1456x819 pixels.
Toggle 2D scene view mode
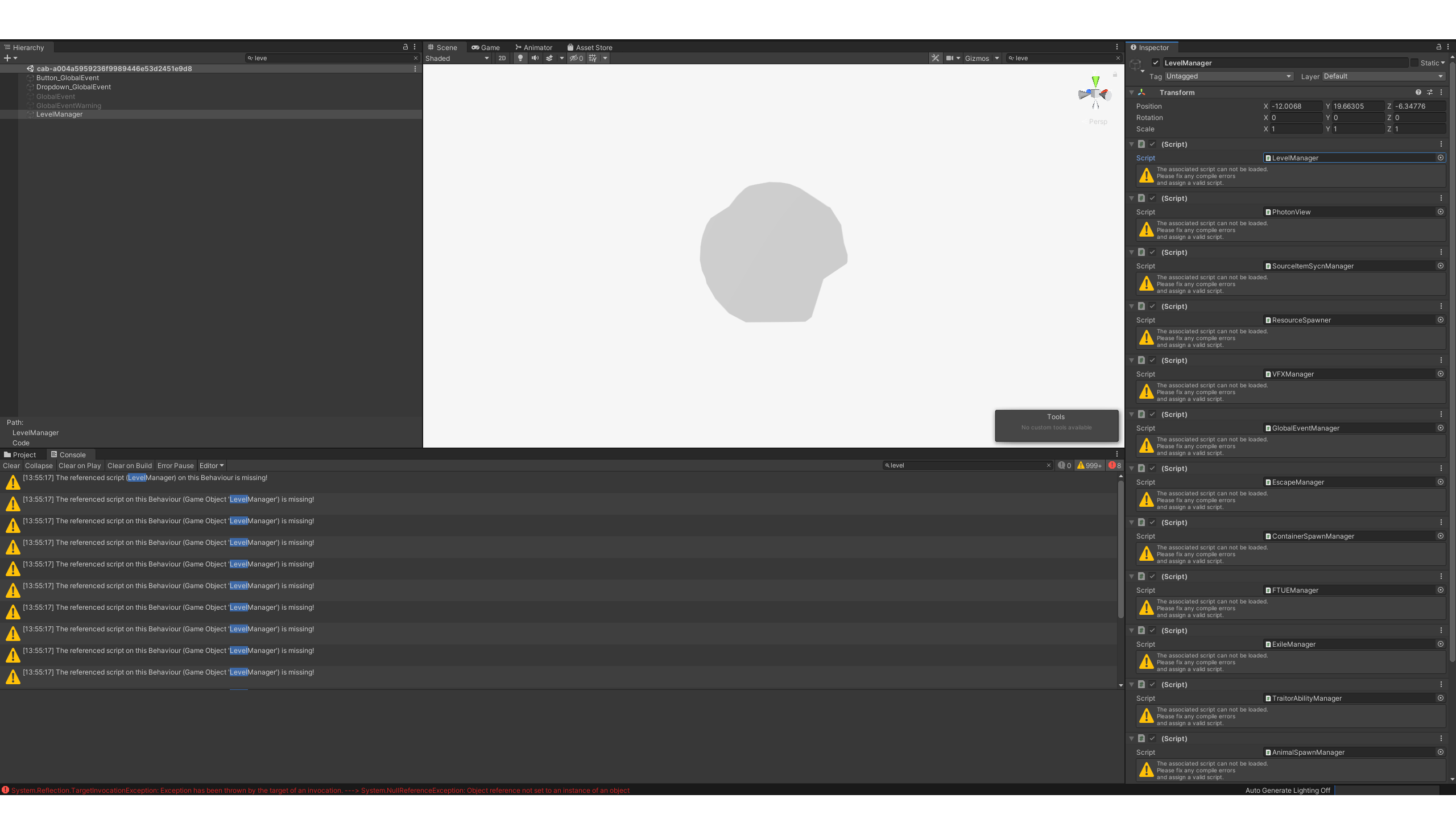tap(502, 58)
